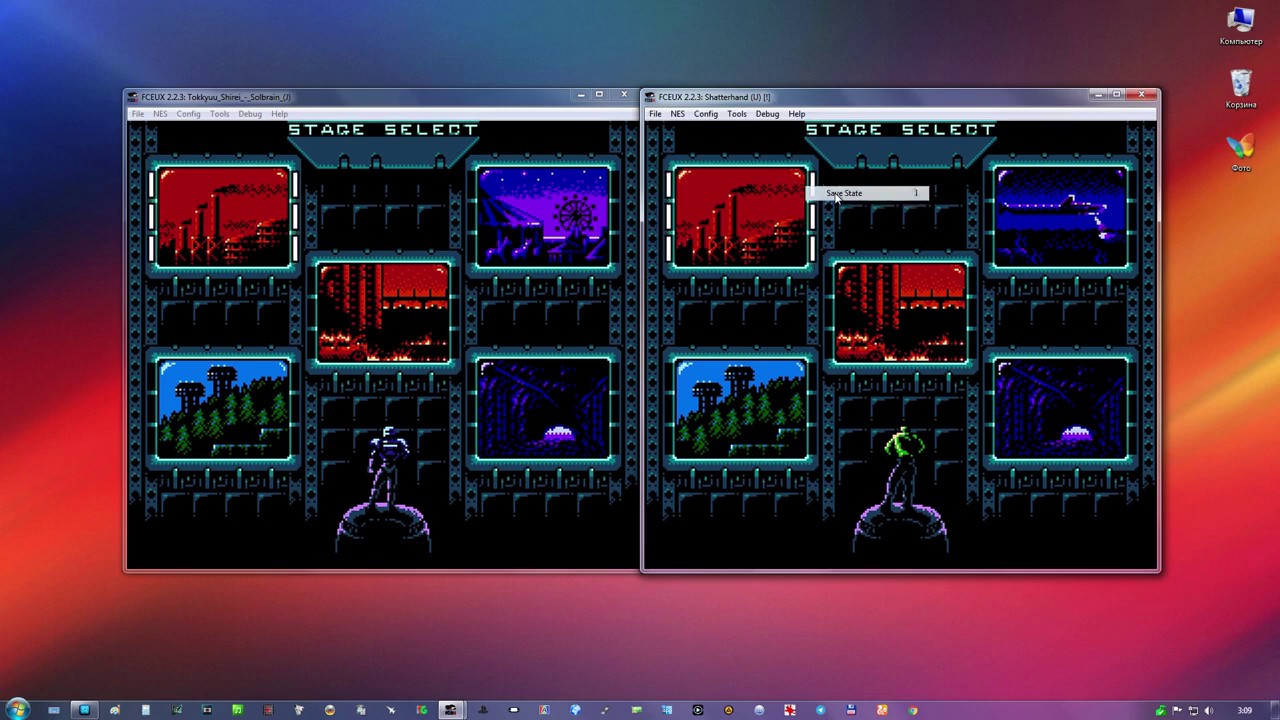Open Корзина recycle bin icon
The width and height of the screenshot is (1280, 720).
coord(1240,90)
